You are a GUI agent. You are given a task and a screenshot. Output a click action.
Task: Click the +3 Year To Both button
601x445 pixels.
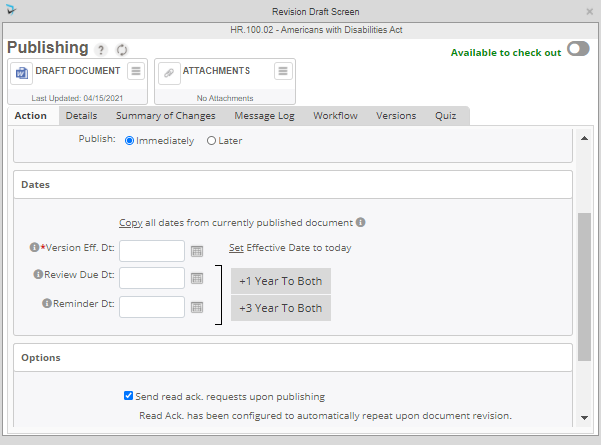[x=281, y=308]
